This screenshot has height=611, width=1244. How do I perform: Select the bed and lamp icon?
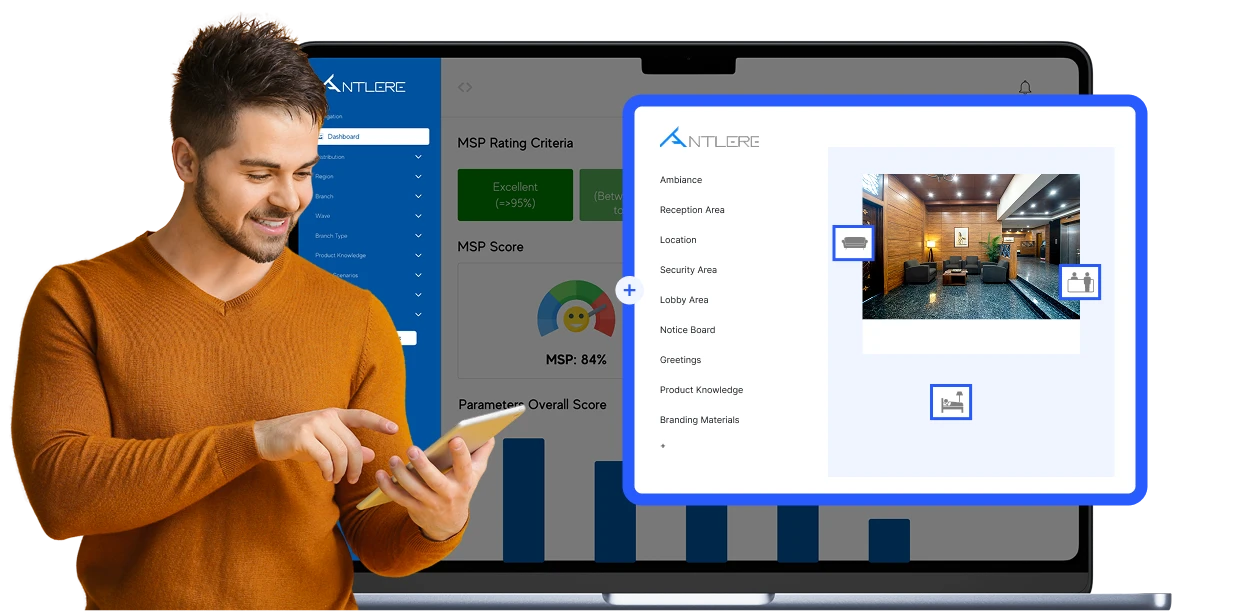[x=951, y=402]
